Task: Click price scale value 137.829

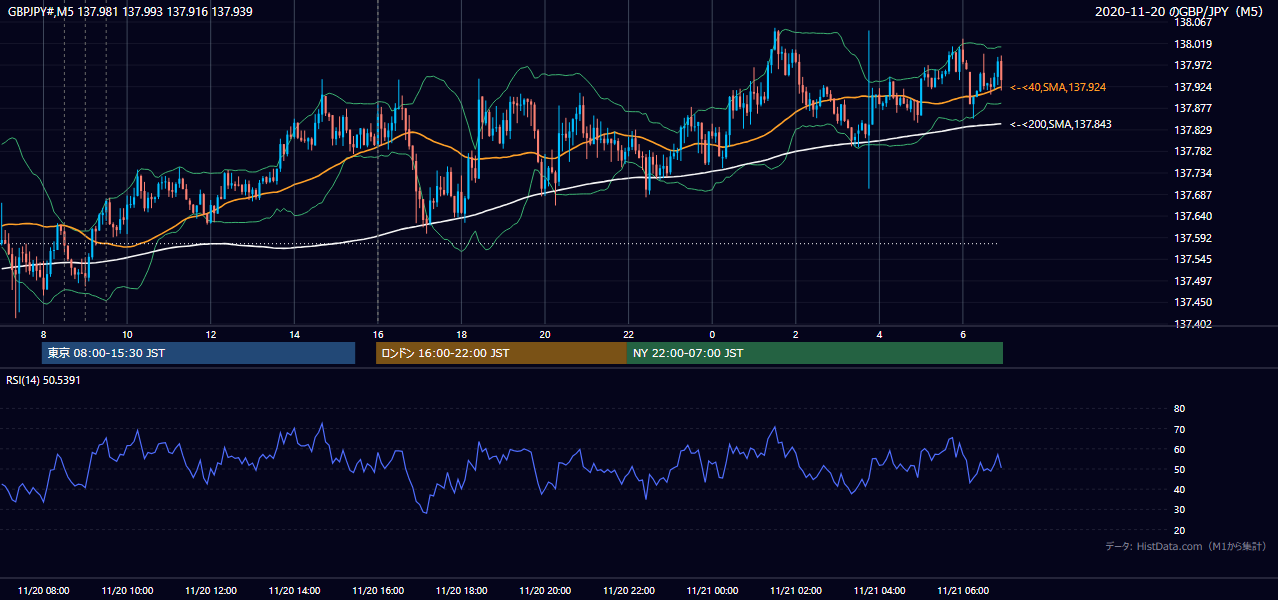Action: pos(1192,130)
